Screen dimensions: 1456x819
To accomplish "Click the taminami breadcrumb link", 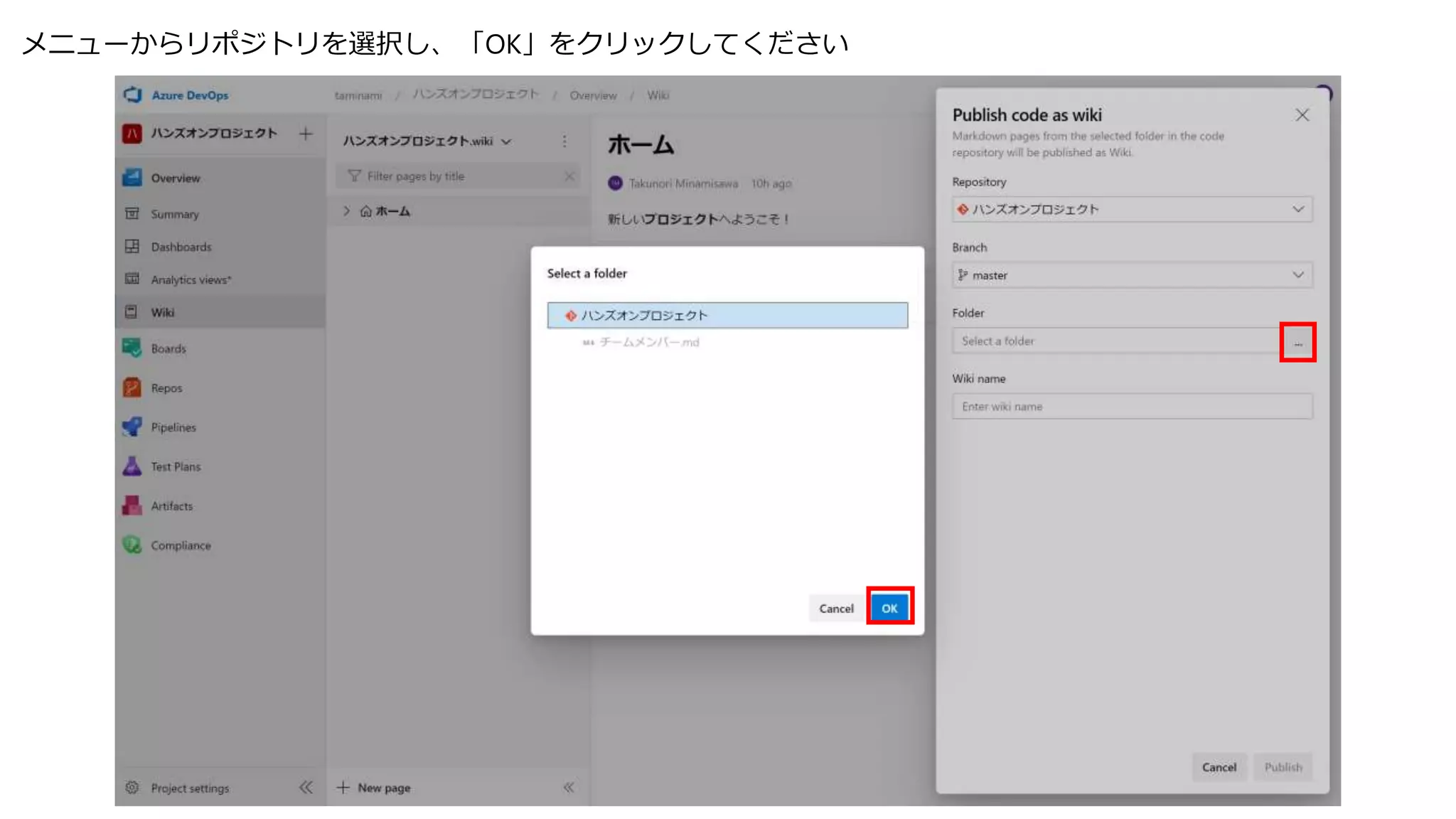I will 358,95.
